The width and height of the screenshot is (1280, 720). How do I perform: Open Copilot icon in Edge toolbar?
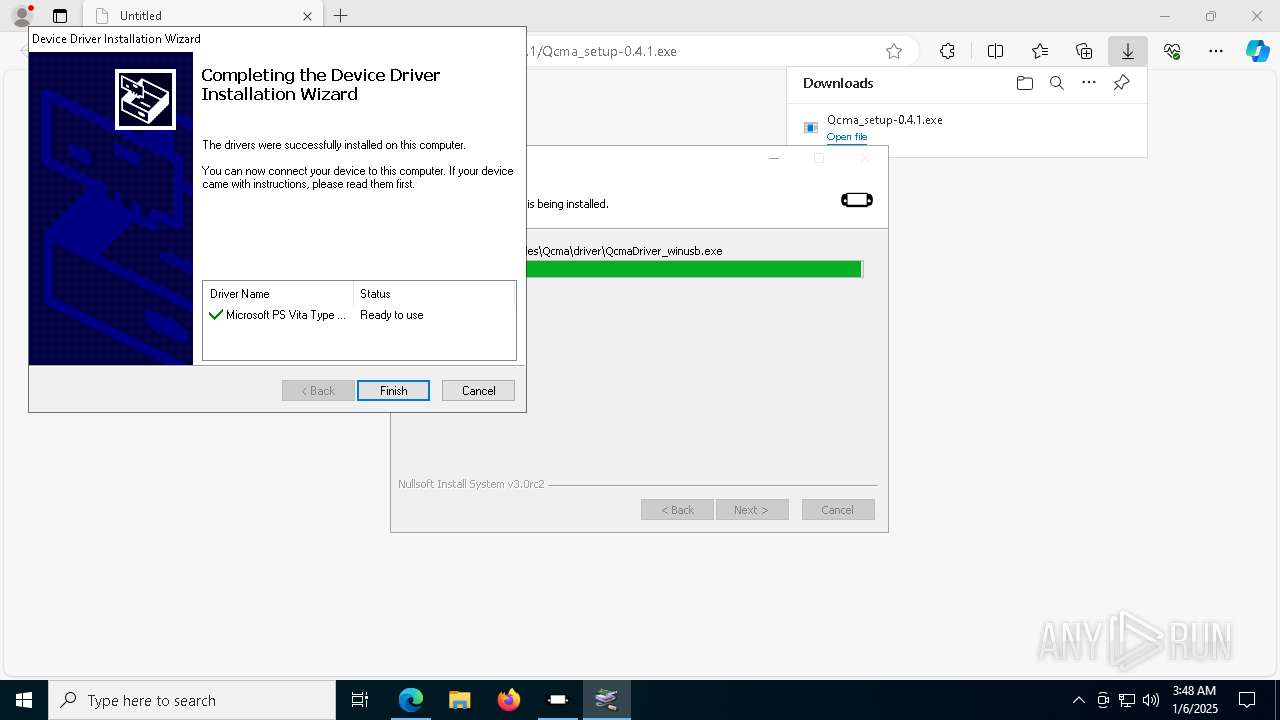tap(1257, 51)
